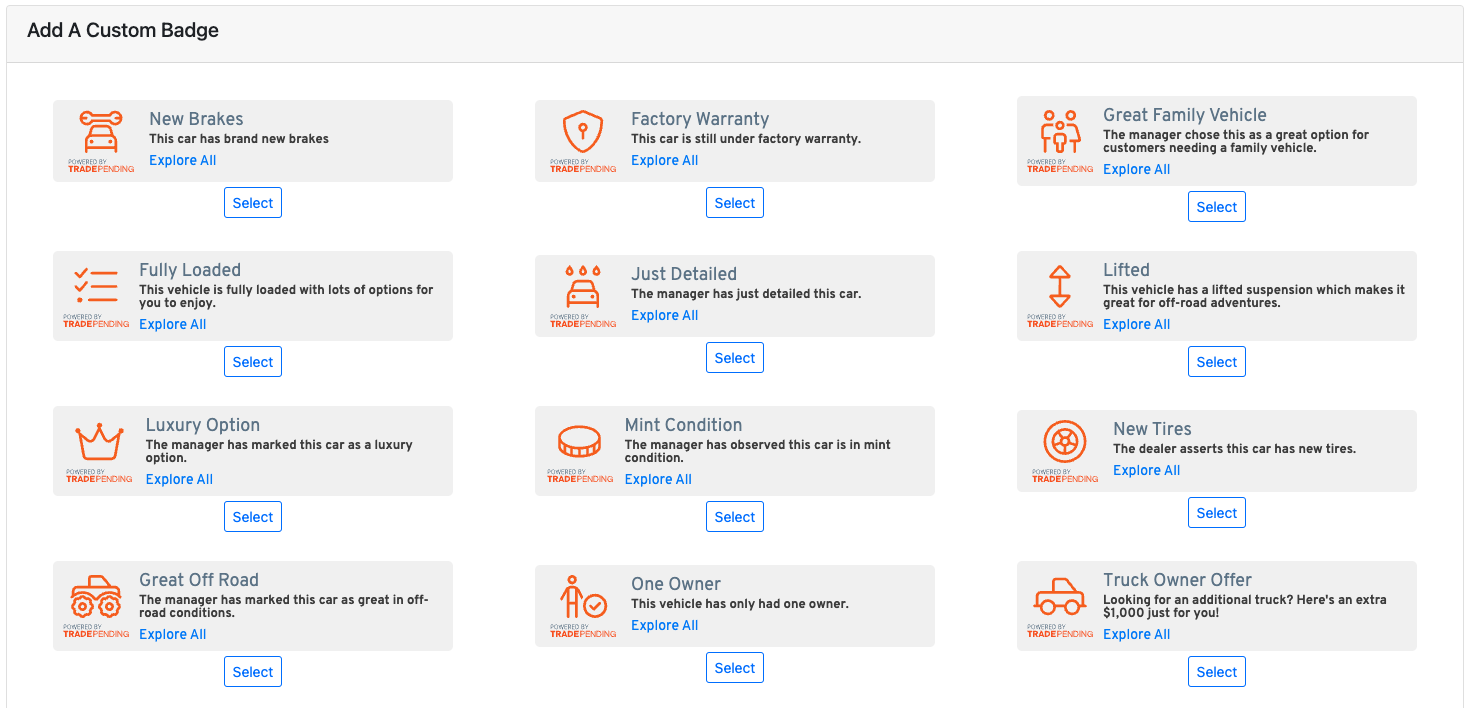
Task: Click the Mint Condition mint icon
Action: click(580, 443)
